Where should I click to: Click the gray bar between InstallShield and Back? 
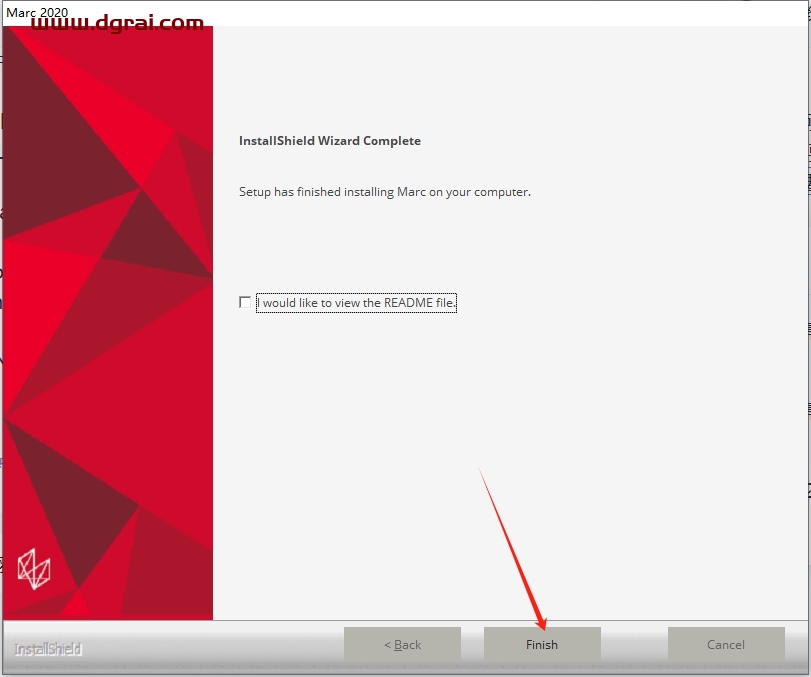coord(212,644)
